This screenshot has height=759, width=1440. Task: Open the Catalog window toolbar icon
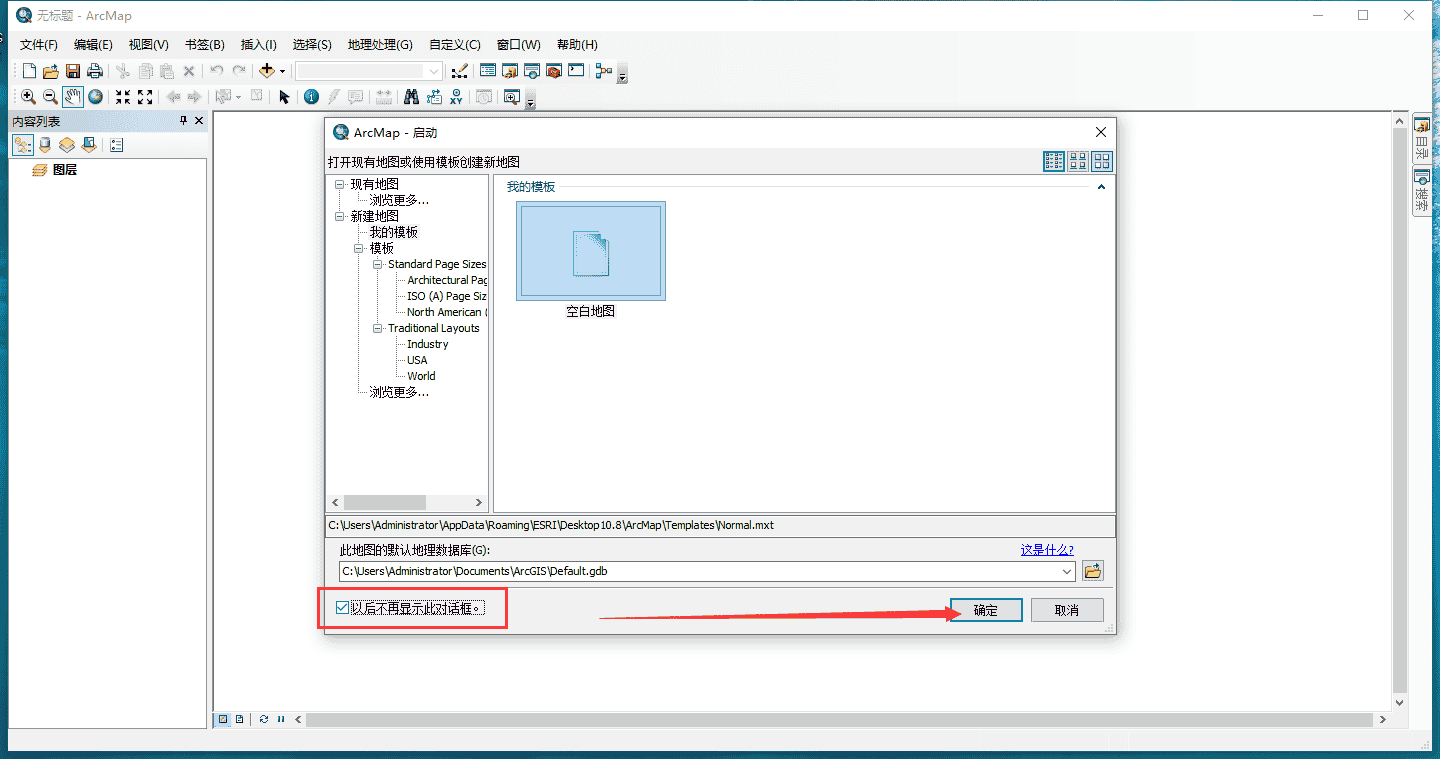tap(510, 71)
